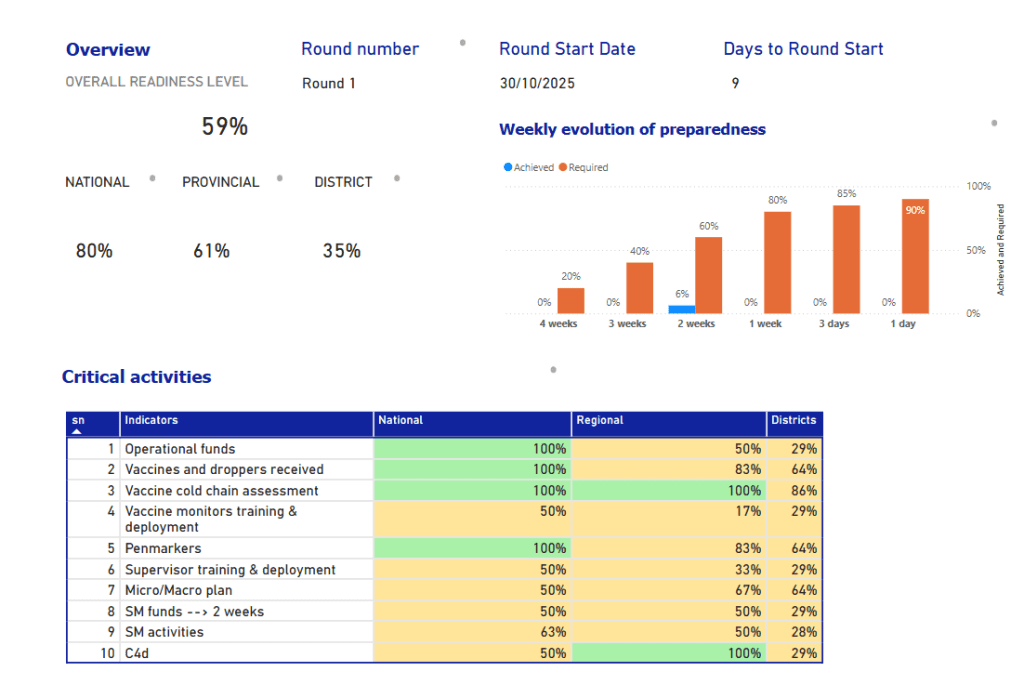Toggle descending sort on the Districts column header
The height and width of the screenshot is (685, 1024).
(796, 420)
